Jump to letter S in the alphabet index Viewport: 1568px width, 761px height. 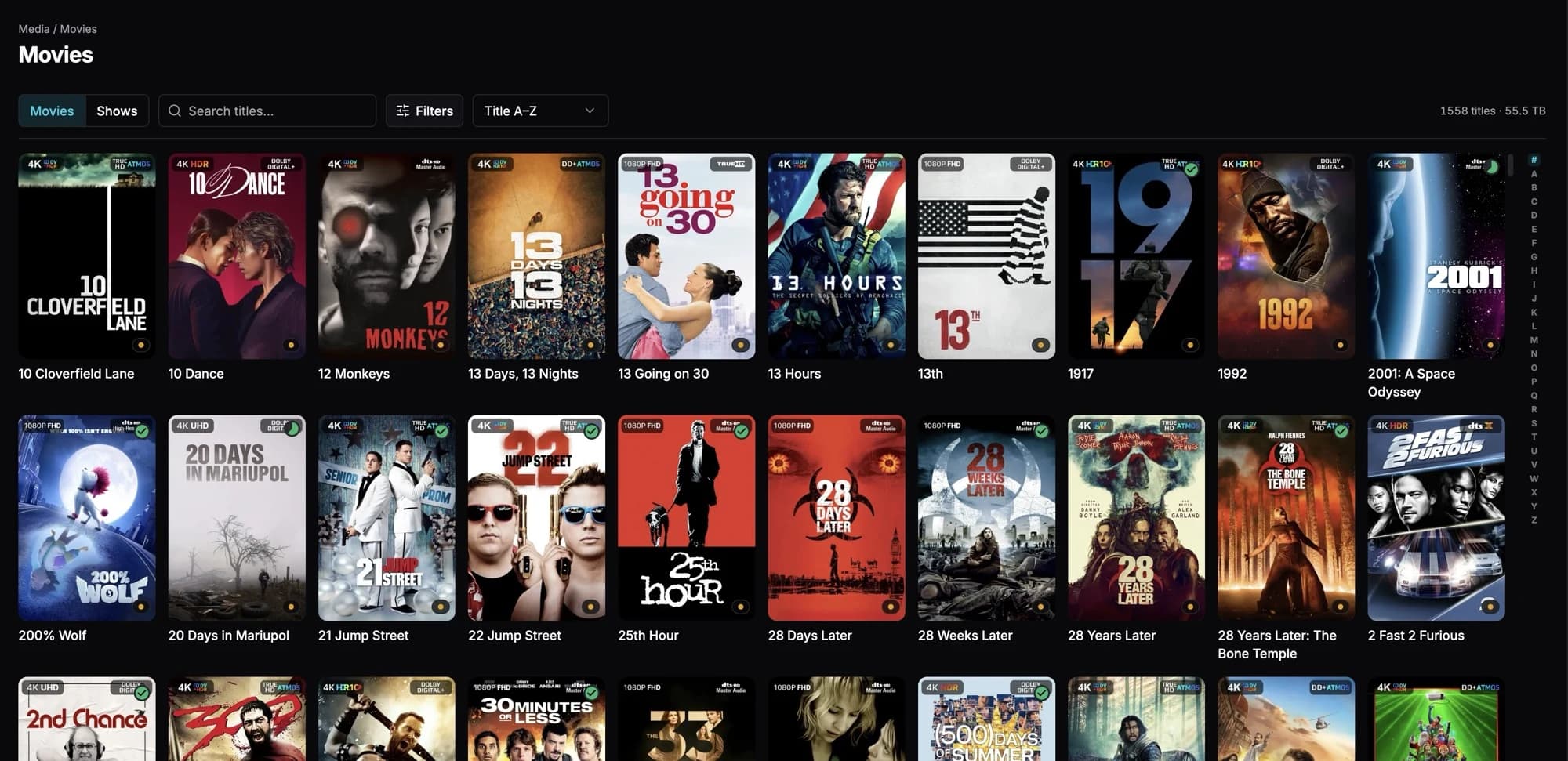pyautogui.click(x=1534, y=423)
